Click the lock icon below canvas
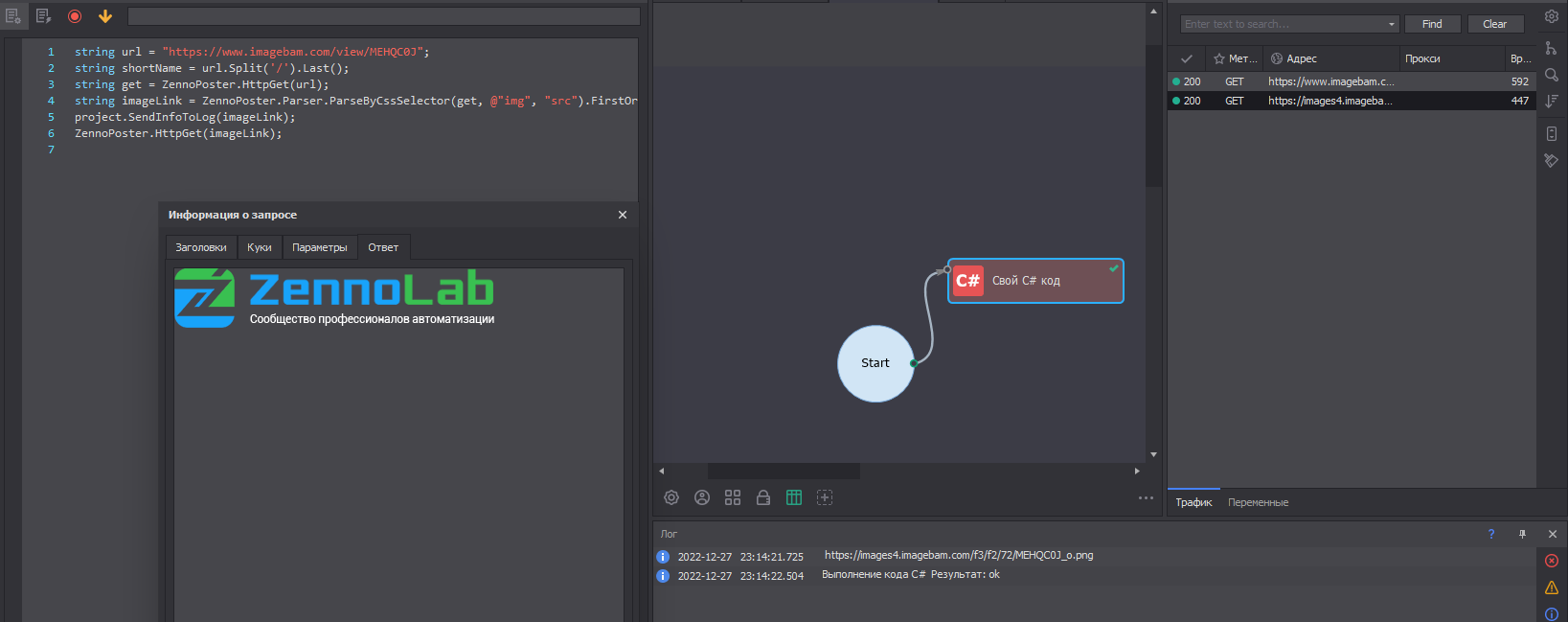This screenshot has width=1568, height=622. coord(763,497)
